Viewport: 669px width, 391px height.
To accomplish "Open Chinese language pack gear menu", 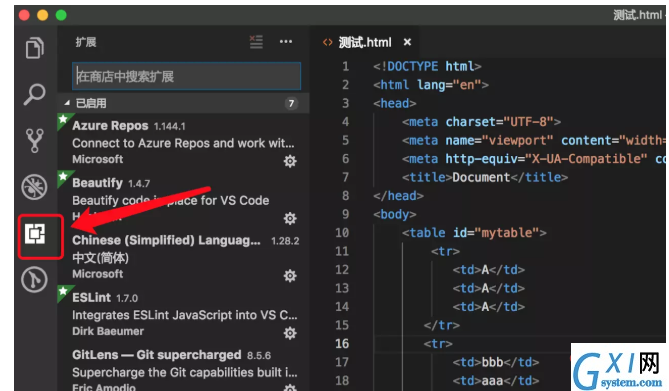I will (290, 276).
